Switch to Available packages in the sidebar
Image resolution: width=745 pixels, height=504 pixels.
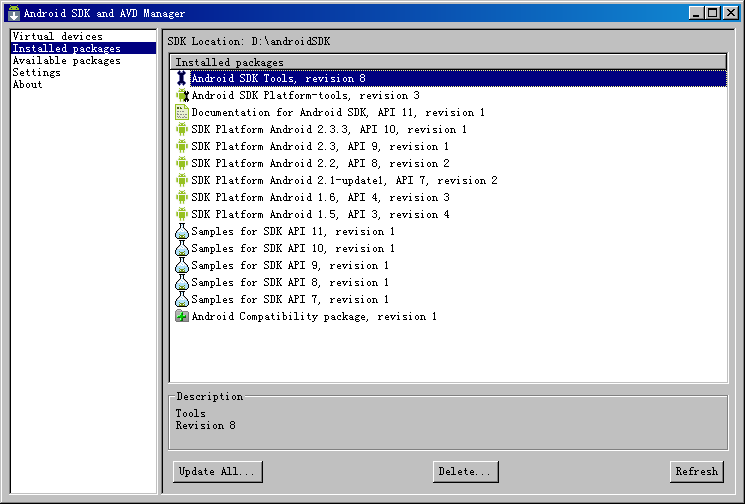(x=83, y=60)
